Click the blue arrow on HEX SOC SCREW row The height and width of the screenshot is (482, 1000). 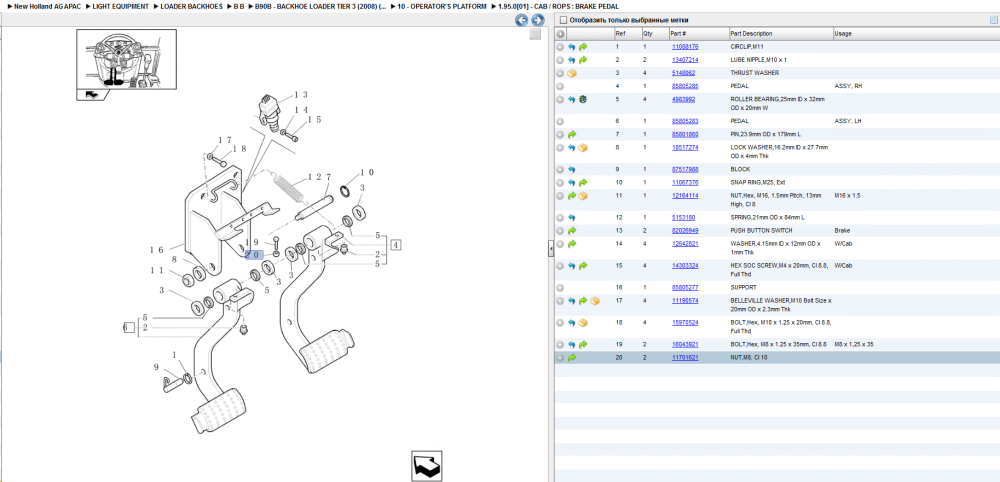point(571,266)
